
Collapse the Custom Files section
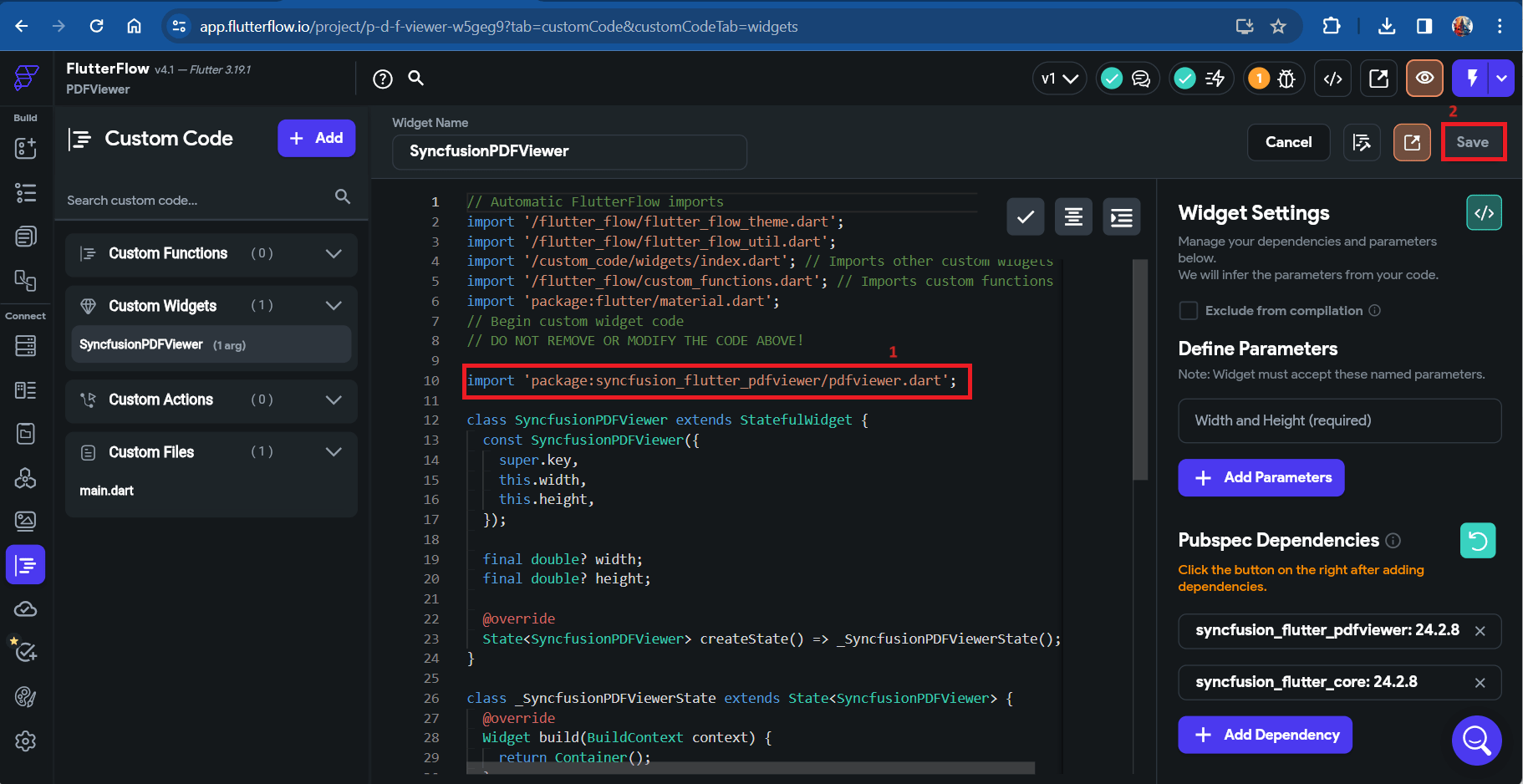tap(334, 452)
